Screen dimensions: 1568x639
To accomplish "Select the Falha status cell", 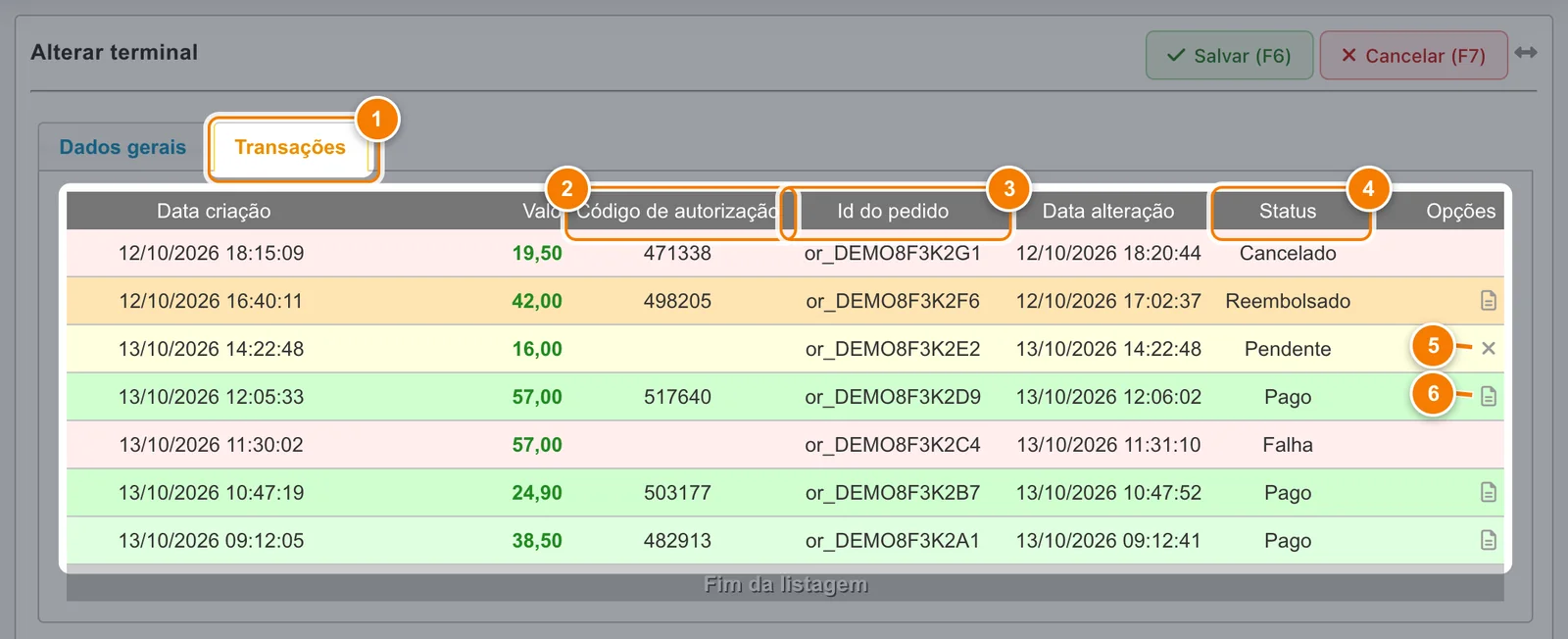I will [1288, 445].
